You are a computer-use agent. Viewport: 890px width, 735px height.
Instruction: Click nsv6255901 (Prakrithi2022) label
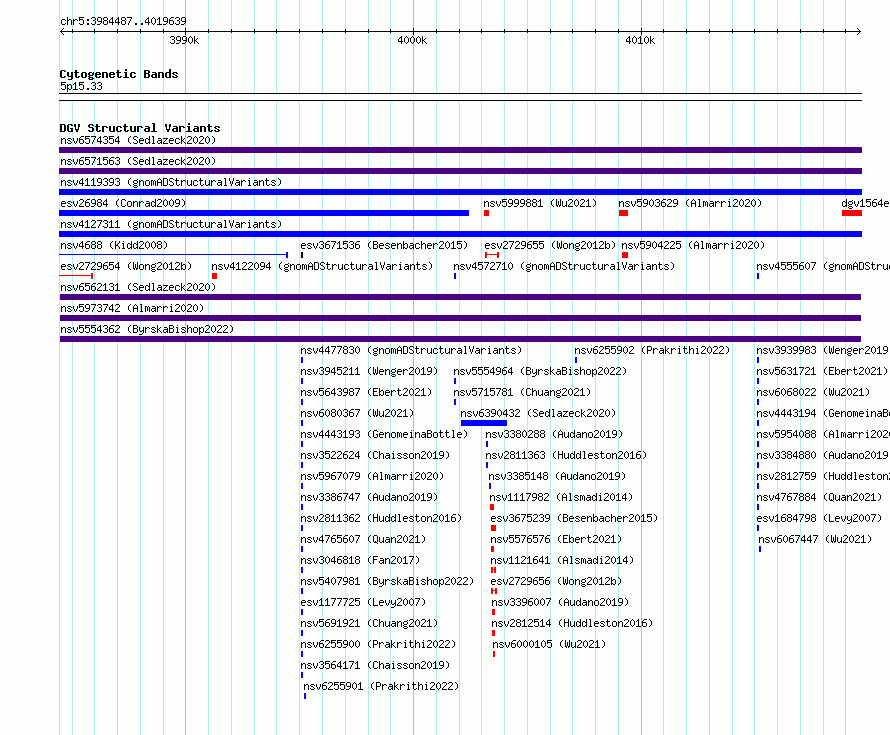tap(381, 686)
